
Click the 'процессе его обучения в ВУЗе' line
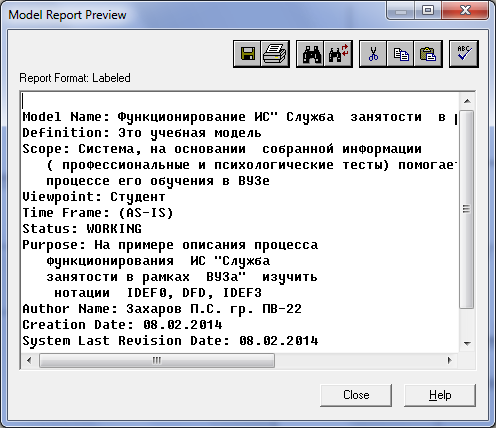point(158,181)
